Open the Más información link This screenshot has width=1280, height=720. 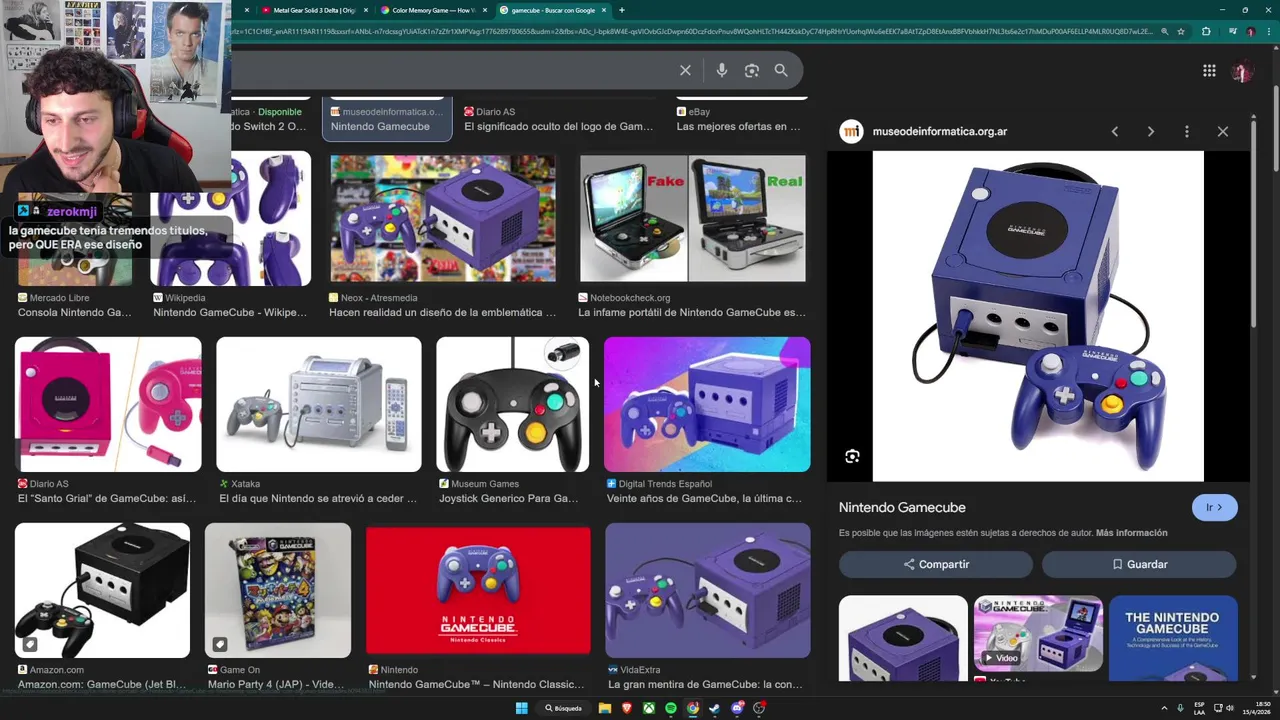tap(1131, 533)
